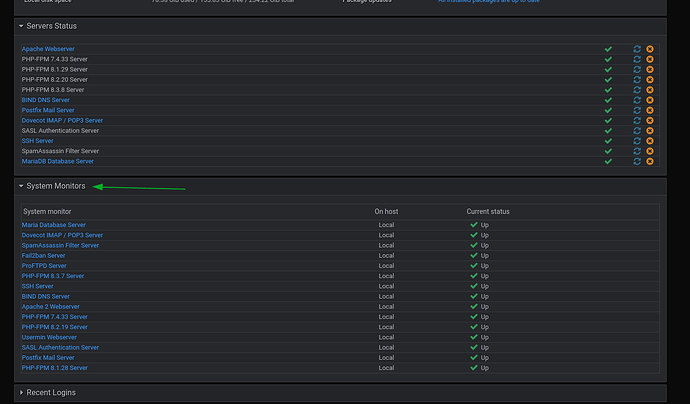The image size is (690, 404).
Task: Open BIND DNS Server link in Servers Status
Action: (x=46, y=100)
